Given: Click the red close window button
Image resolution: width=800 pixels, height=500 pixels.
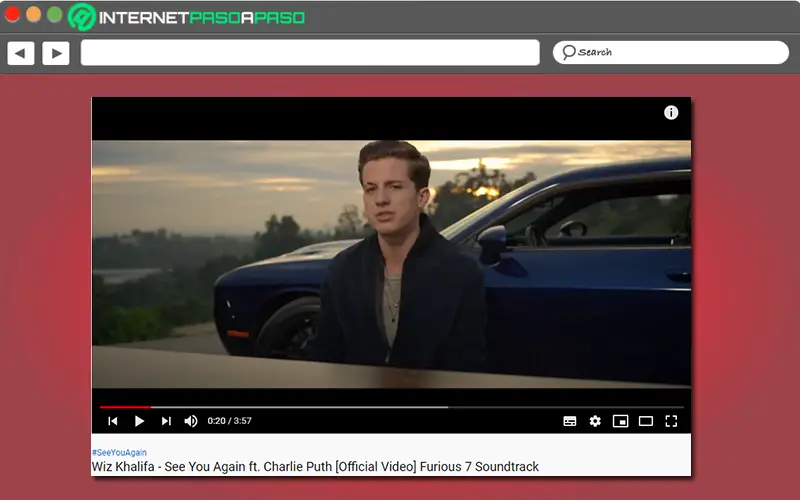Looking at the screenshot, I should [x=12, y=14].
